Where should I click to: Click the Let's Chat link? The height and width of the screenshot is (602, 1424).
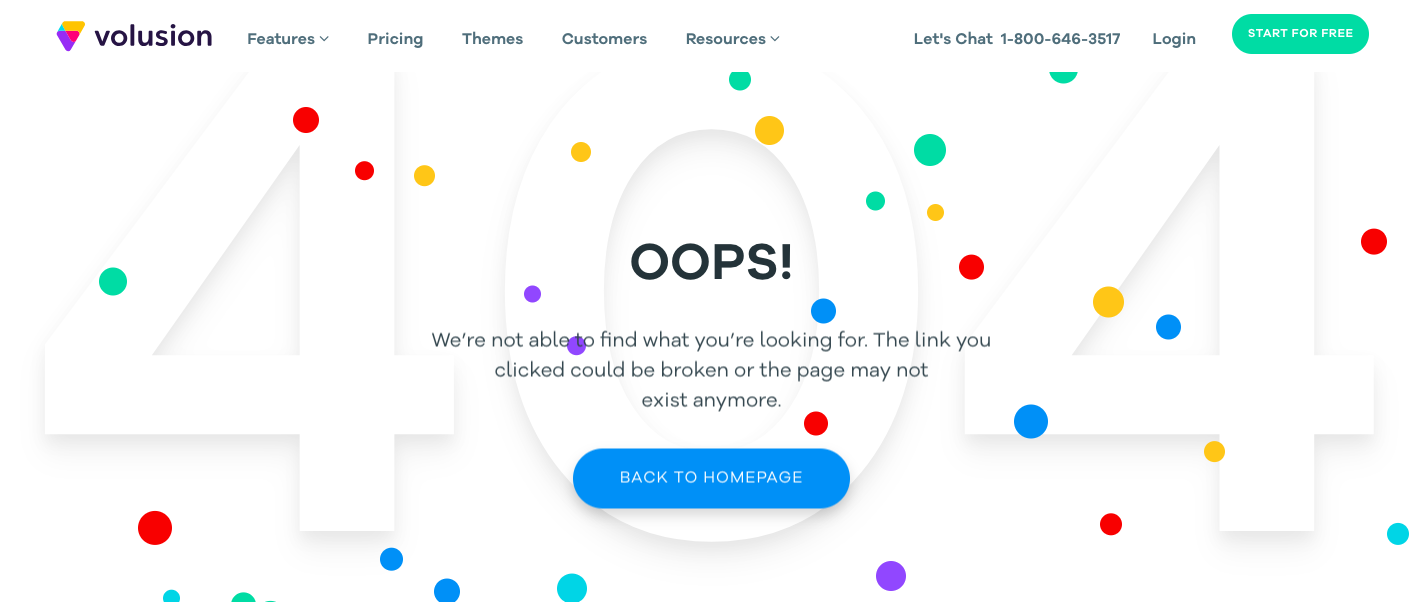coord(953,39)
